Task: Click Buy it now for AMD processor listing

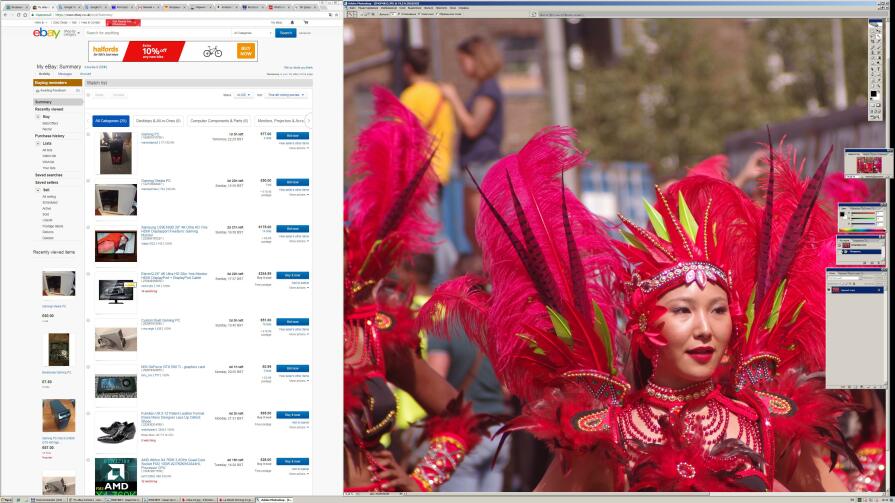Action: coord(293,461)
